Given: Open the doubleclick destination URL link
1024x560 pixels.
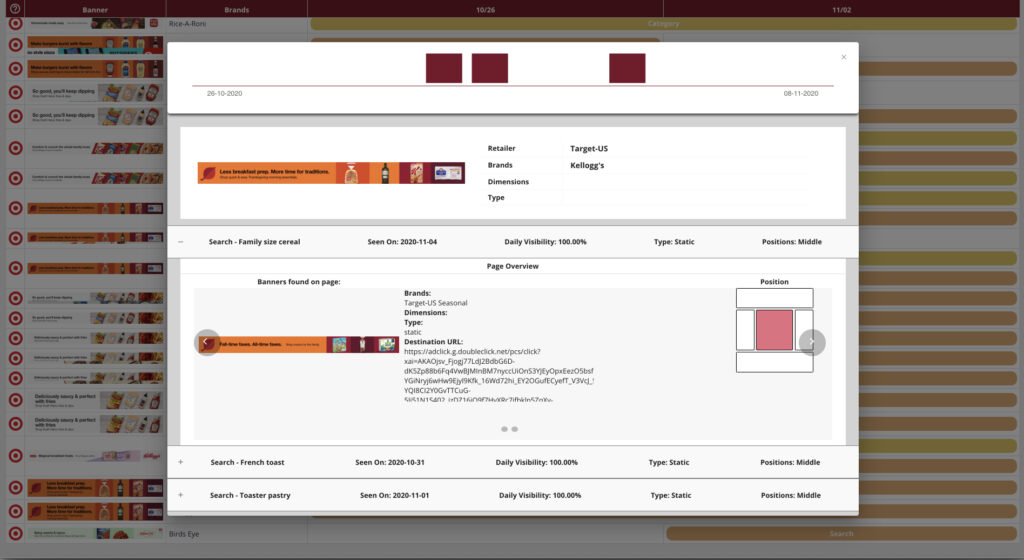Looking at the screenshot, I should 498,375.
